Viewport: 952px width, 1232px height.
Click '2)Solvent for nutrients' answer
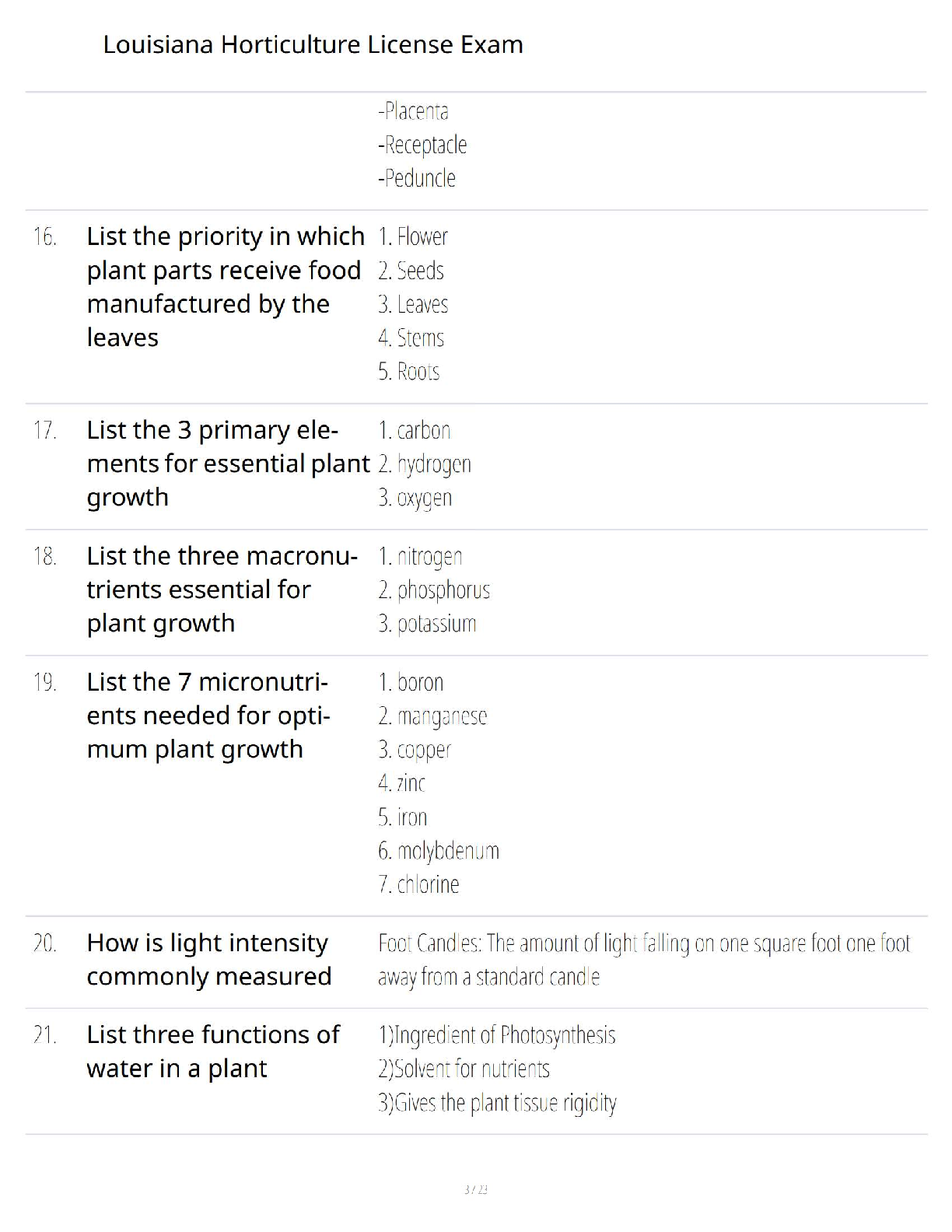click(x=464, y=1069)
